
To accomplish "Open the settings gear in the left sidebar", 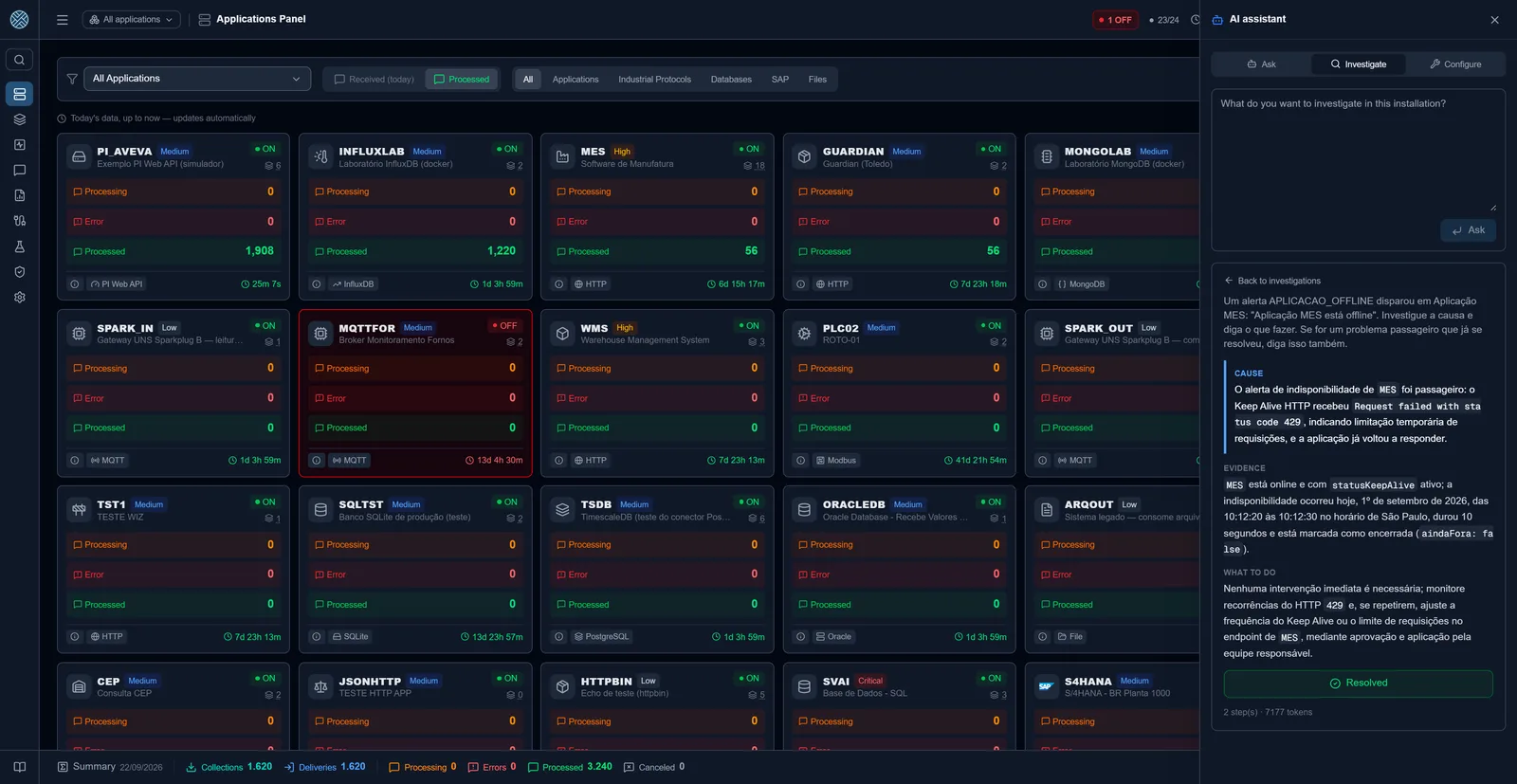I will (x=19, y=297).
